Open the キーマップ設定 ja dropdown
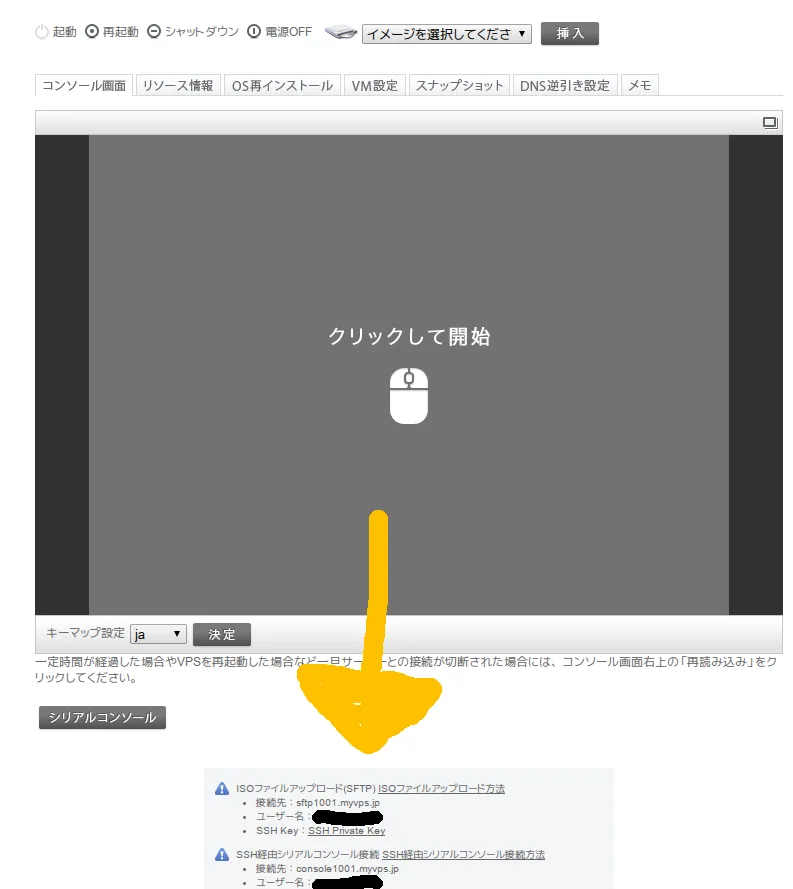 tap(158, 634)
